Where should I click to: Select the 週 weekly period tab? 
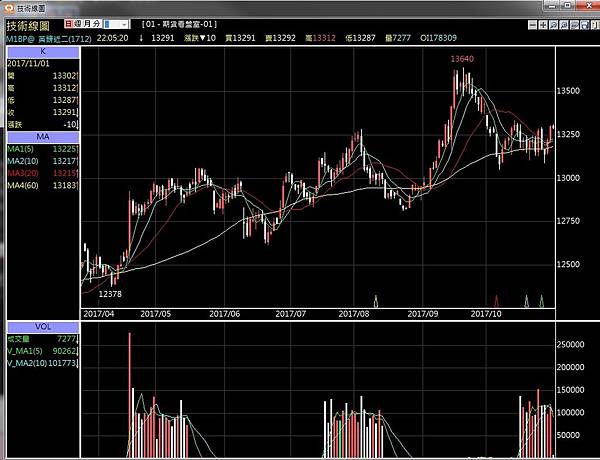(78, 24)
